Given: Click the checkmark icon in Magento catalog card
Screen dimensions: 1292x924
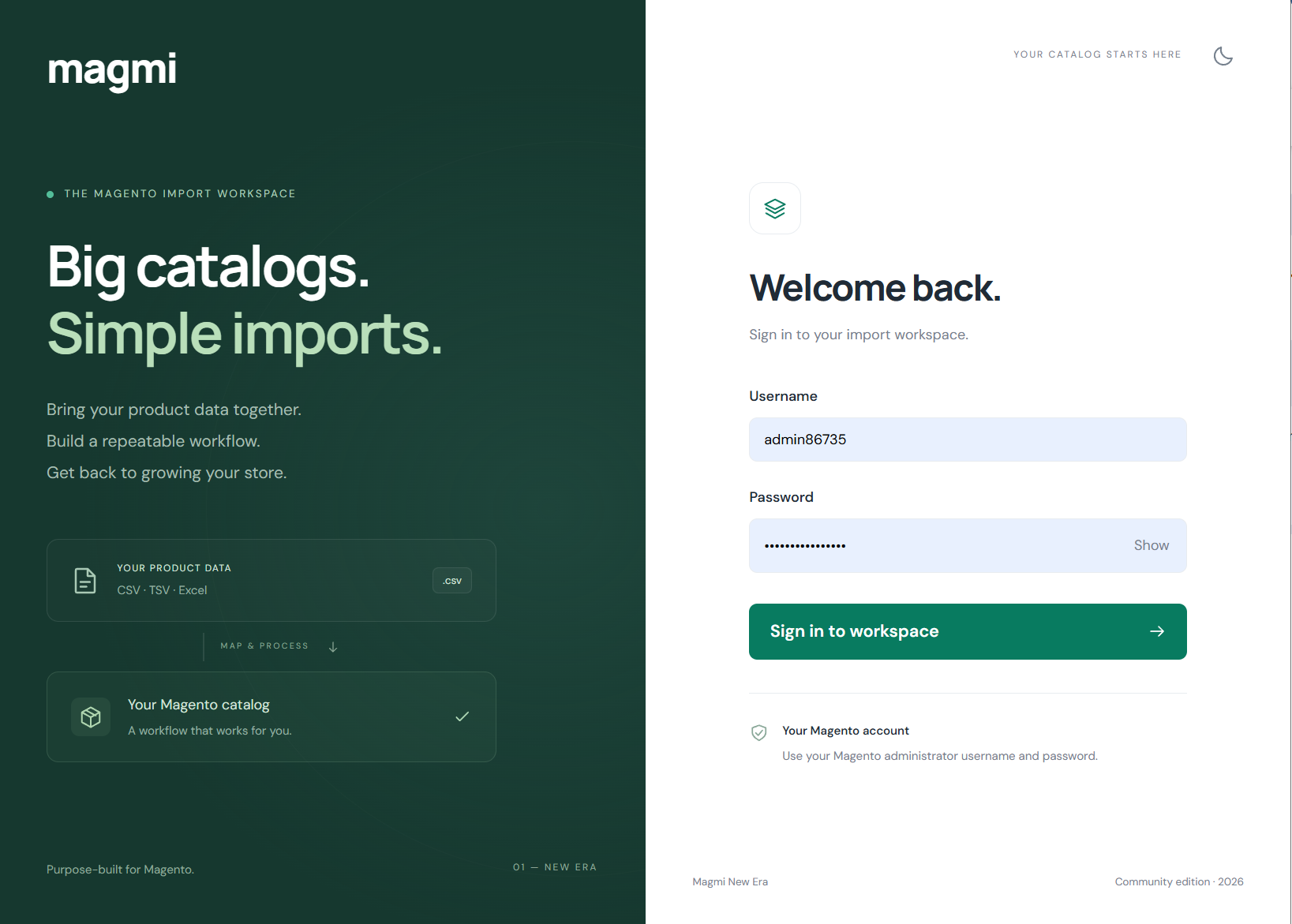Looking at the screenshot, I should [x=462, y=716].
